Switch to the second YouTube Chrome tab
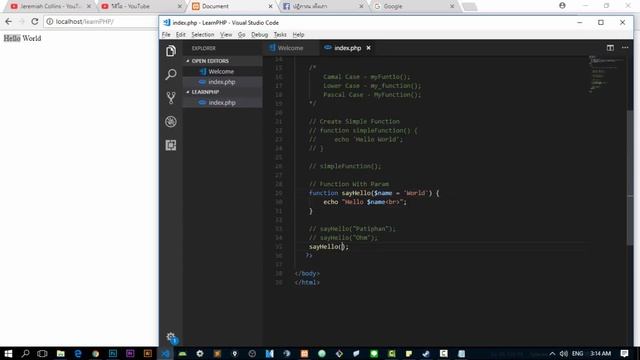Viewport: 640px width, 360px height. coord(141,6)
